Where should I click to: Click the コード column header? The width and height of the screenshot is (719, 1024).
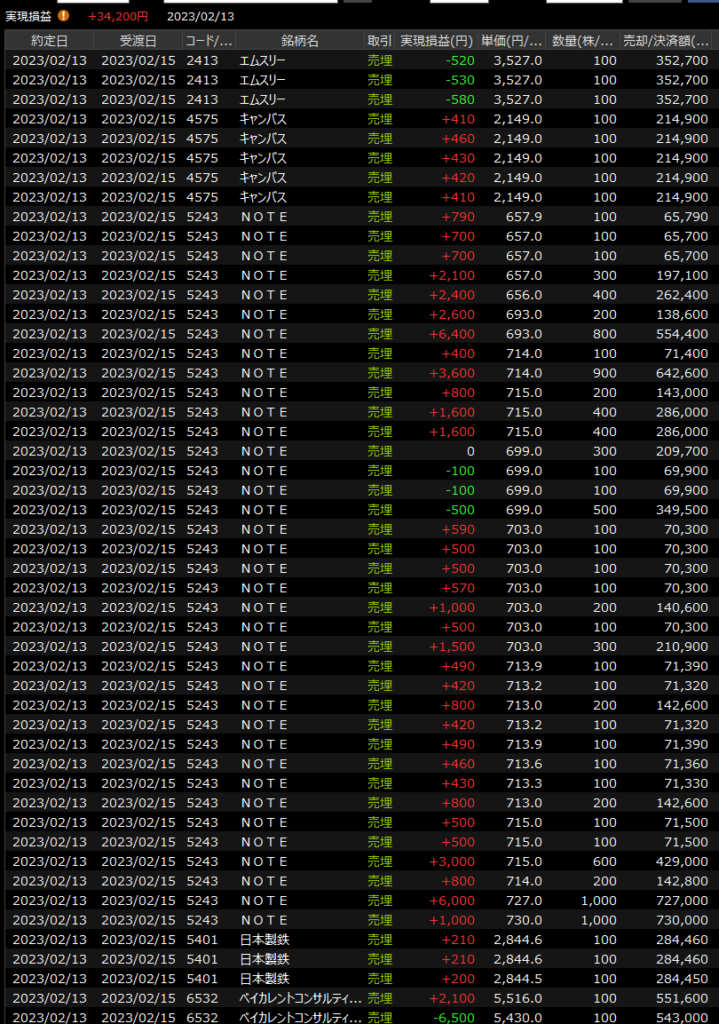click(x=208, y=40)
